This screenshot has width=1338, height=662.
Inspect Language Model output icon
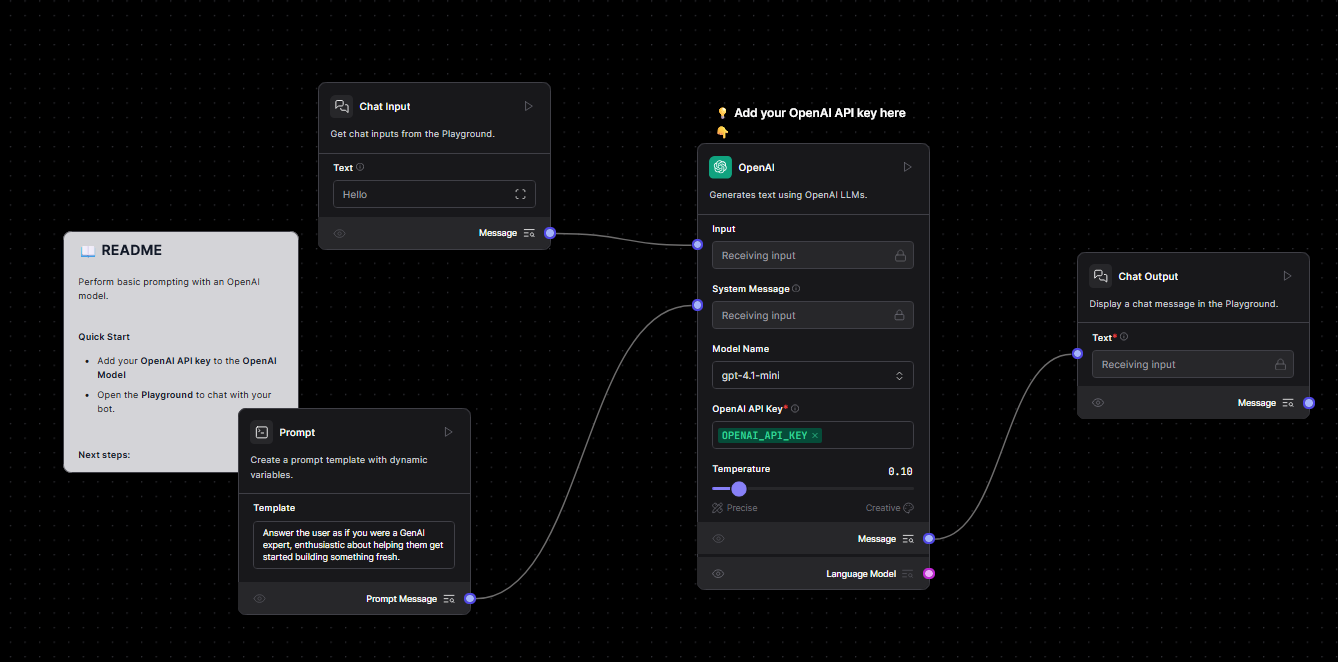(908, 574)
